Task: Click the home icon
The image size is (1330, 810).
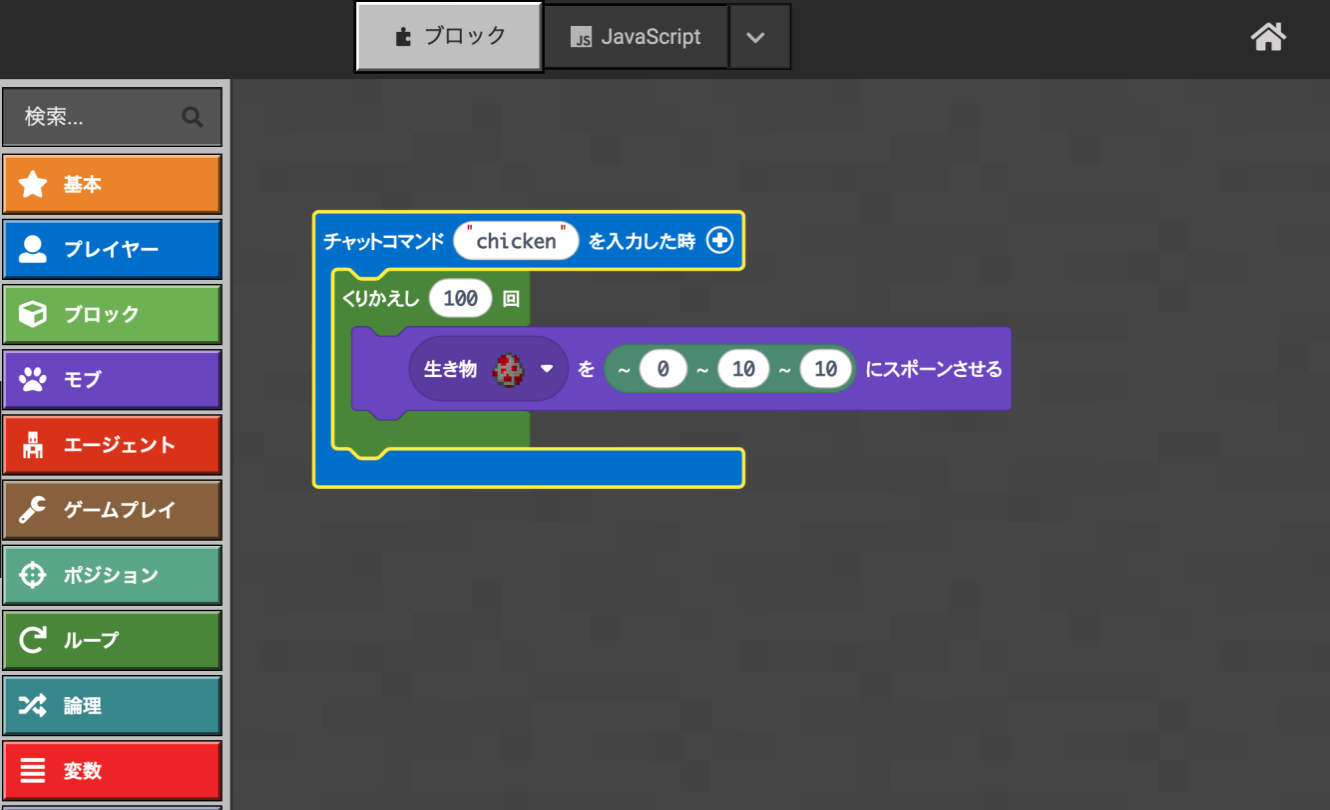Action: coord(1268,37)
